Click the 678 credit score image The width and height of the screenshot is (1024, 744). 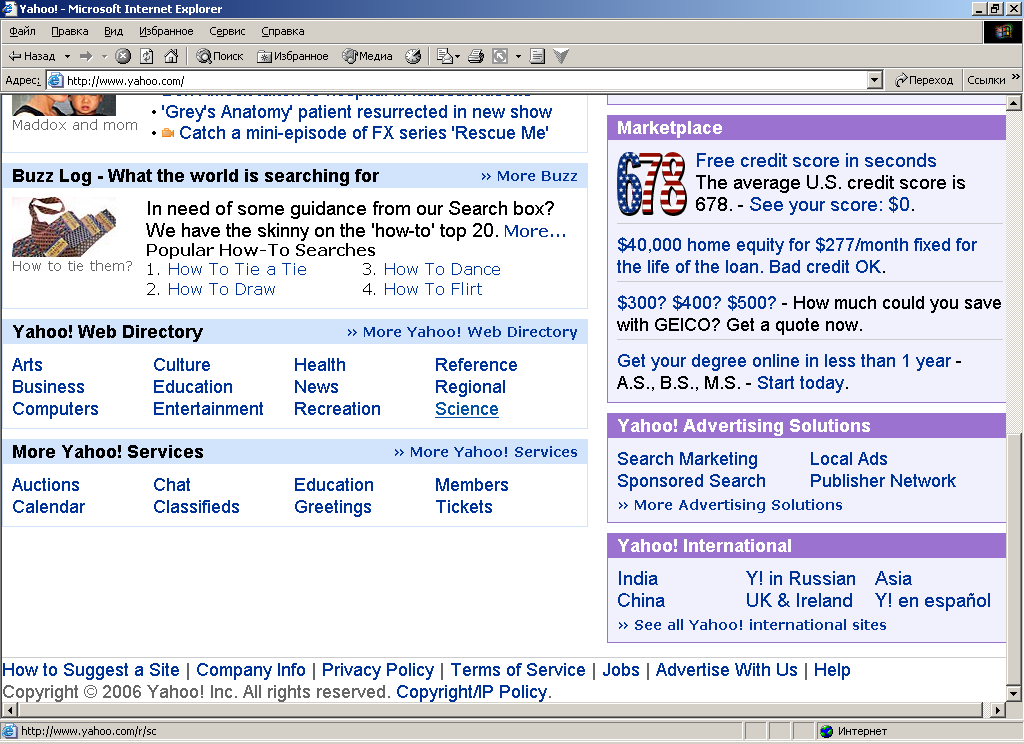click(x=652, y=184)
